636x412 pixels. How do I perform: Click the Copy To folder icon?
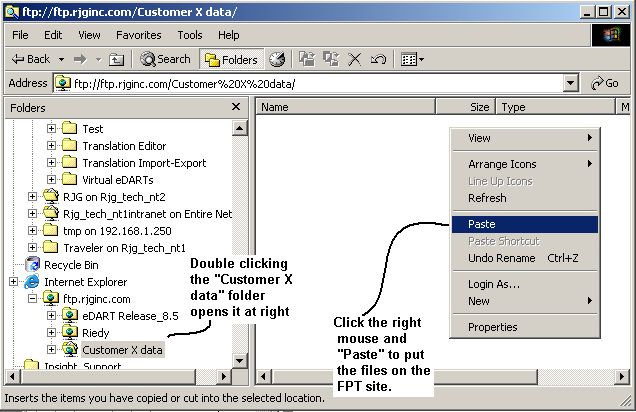(331, 59)
